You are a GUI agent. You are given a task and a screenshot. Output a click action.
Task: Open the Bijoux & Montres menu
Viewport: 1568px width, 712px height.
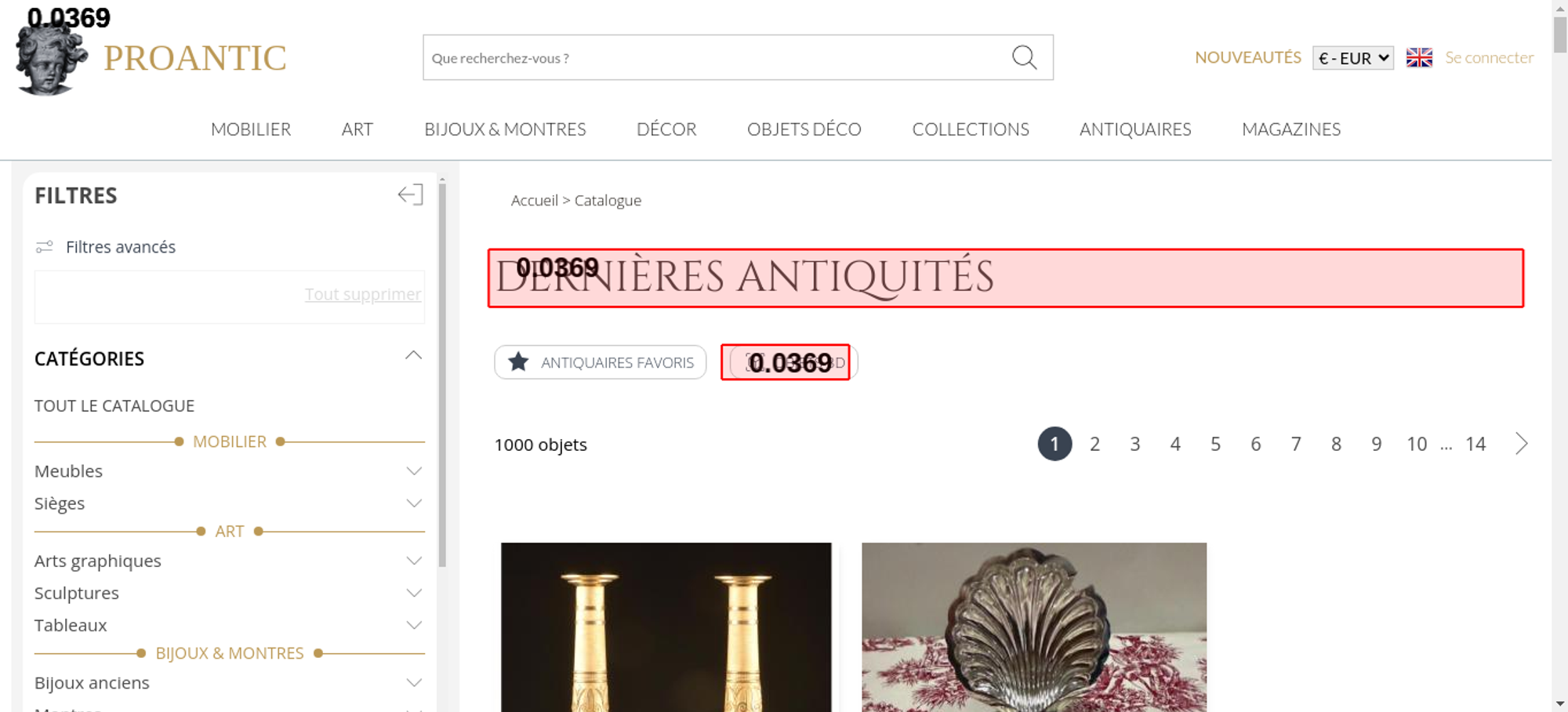(x=505, y=129)
